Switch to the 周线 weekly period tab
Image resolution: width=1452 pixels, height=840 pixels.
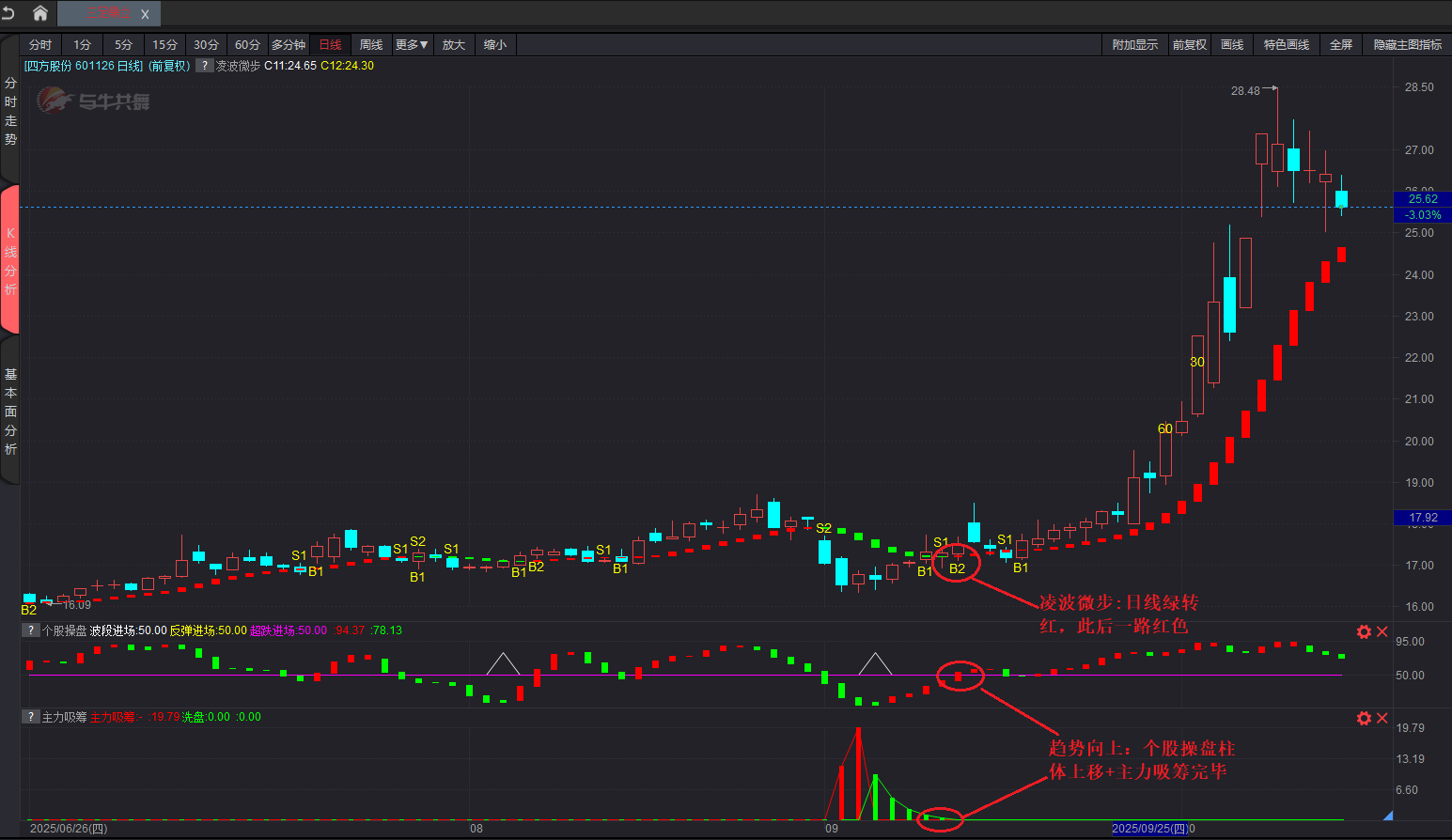pyautogui.click(x=371, y=45)
